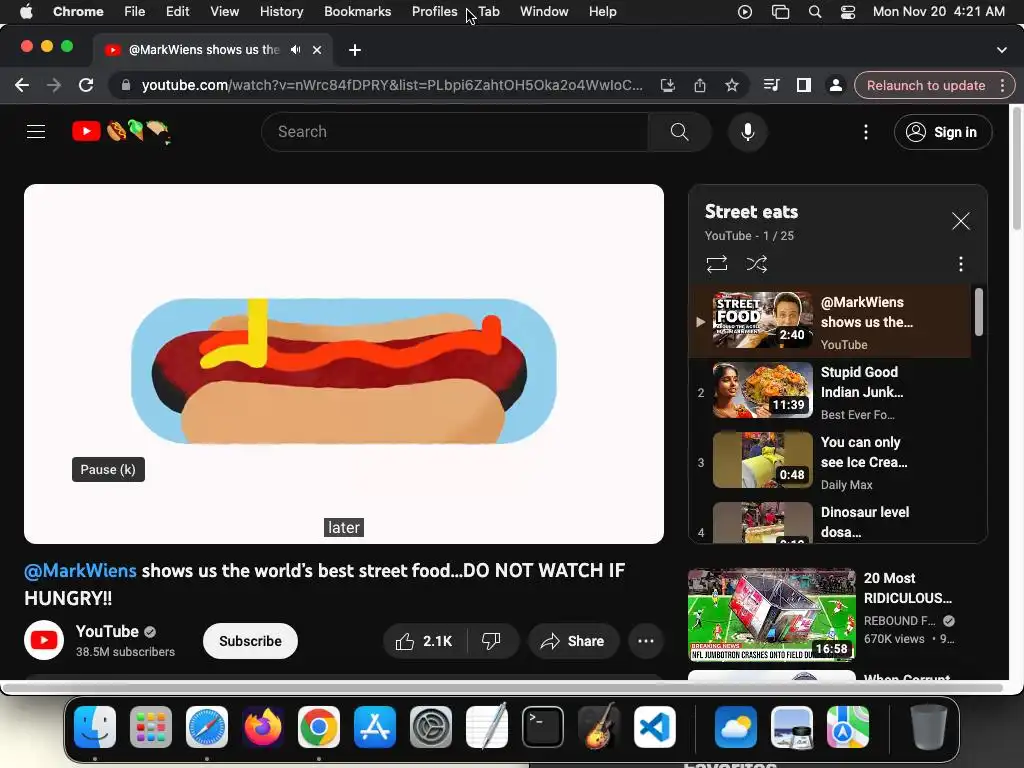Image resolution: width=1024 pixels, height=768 pixels.
Task: Install app icon in address bar
Action: pos(667,86)
